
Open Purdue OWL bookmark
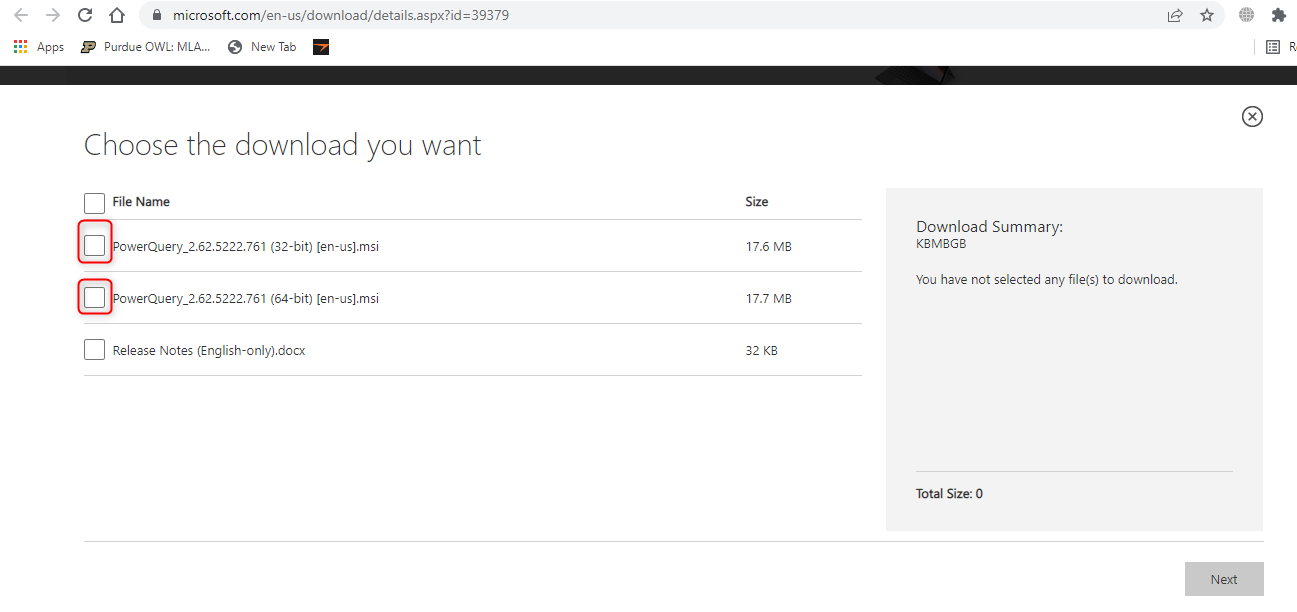146,47
